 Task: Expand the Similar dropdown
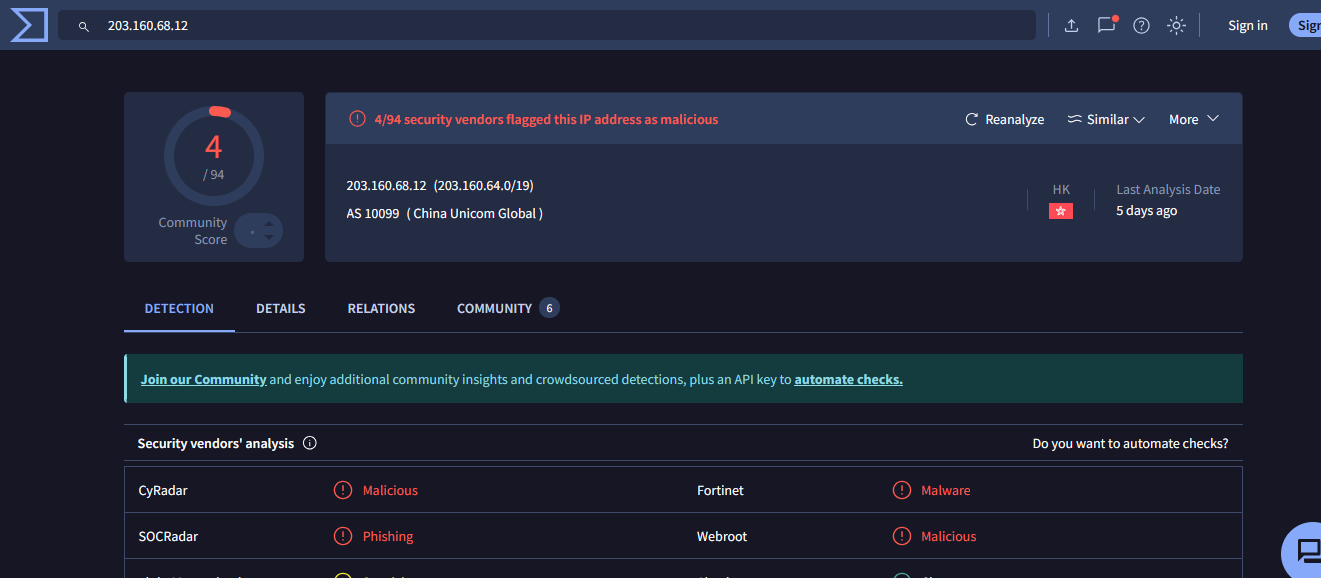(1106, 119)
